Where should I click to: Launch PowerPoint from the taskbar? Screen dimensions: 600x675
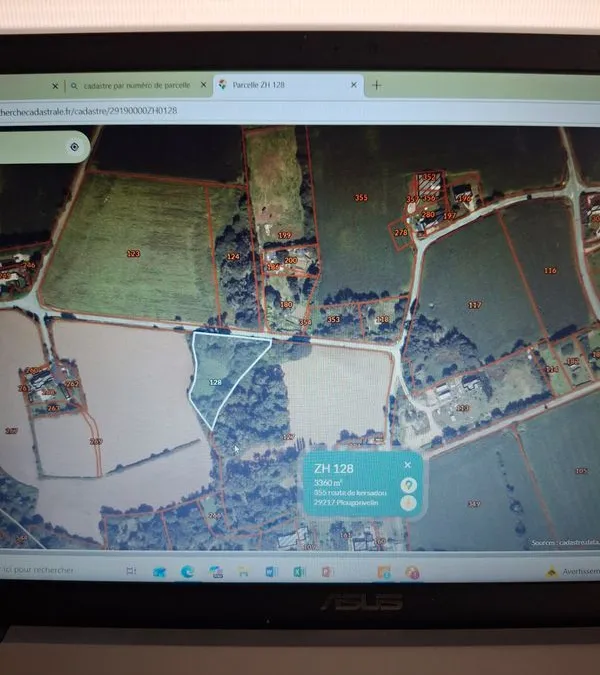[327, 572]
